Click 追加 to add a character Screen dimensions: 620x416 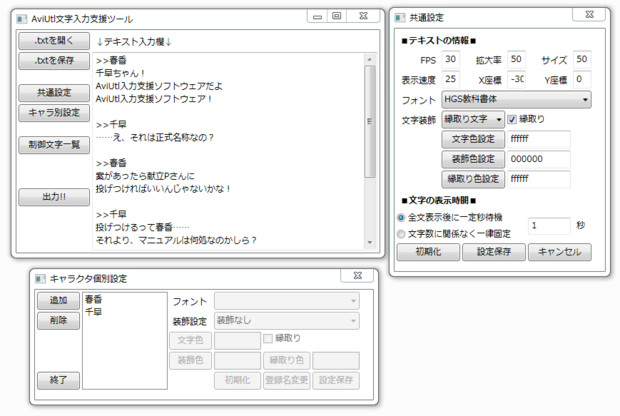pyautogui.click(x=57, y=300)
